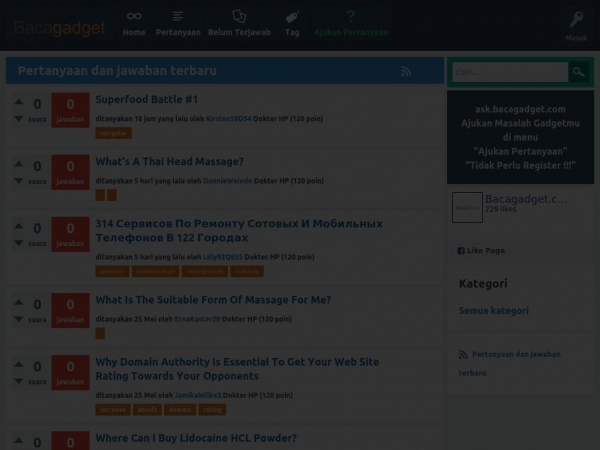This screenshot has height=450, width=600.
Task: Open RSS feed icon in page header
Action: coord(406,71)
